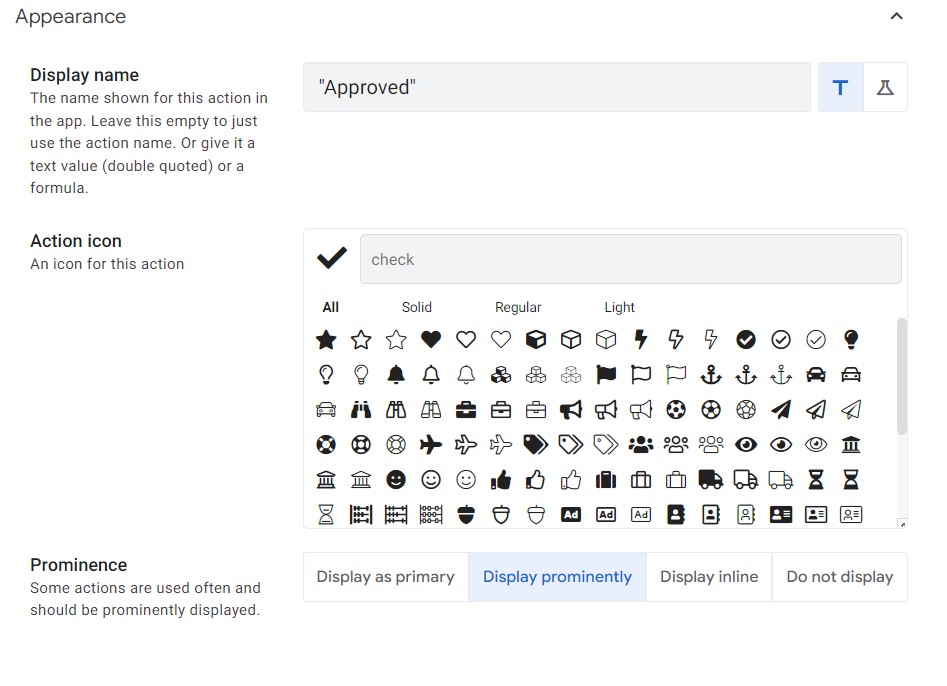Screen dimensions: 947x686
Task: Collapse the Appearance section
Action: point(897,17)
